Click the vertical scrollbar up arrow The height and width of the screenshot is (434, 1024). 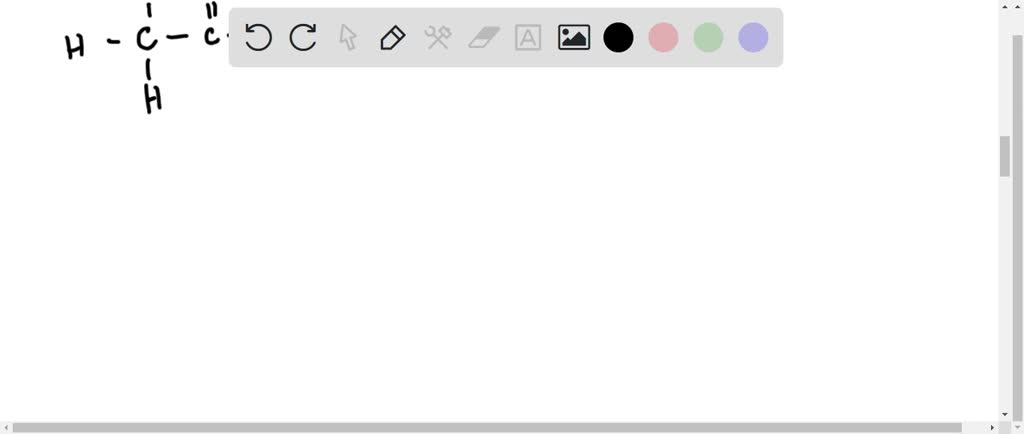[x=1004, y=6]
